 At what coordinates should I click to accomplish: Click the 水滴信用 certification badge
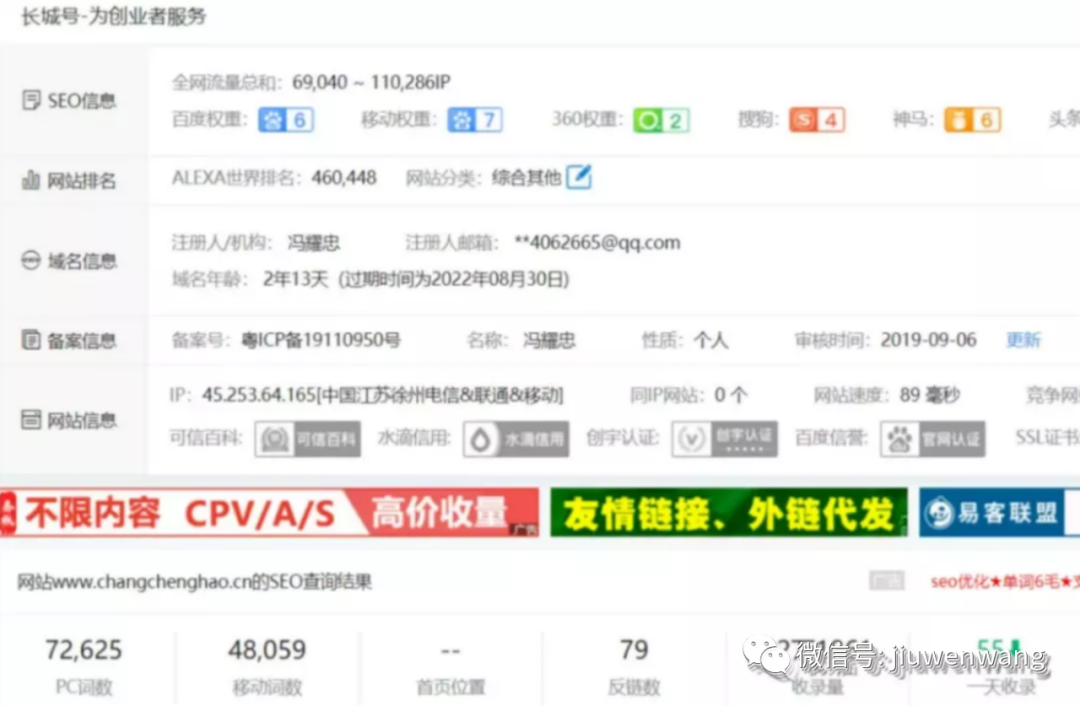pyautogui.click(x=516, y=439)
